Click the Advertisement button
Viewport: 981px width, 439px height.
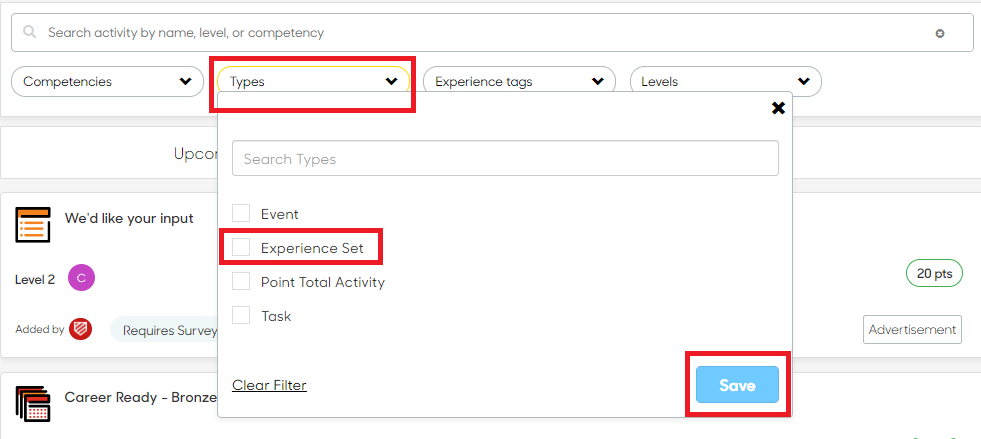pyautogui.click(x=912, y=330)
